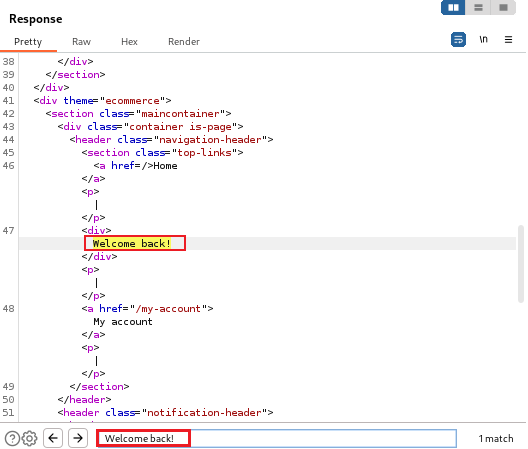This screenshot has width=528, height=449.
Task: Click the highlighted 'Welcome back!' text
Action: (132, 244)
